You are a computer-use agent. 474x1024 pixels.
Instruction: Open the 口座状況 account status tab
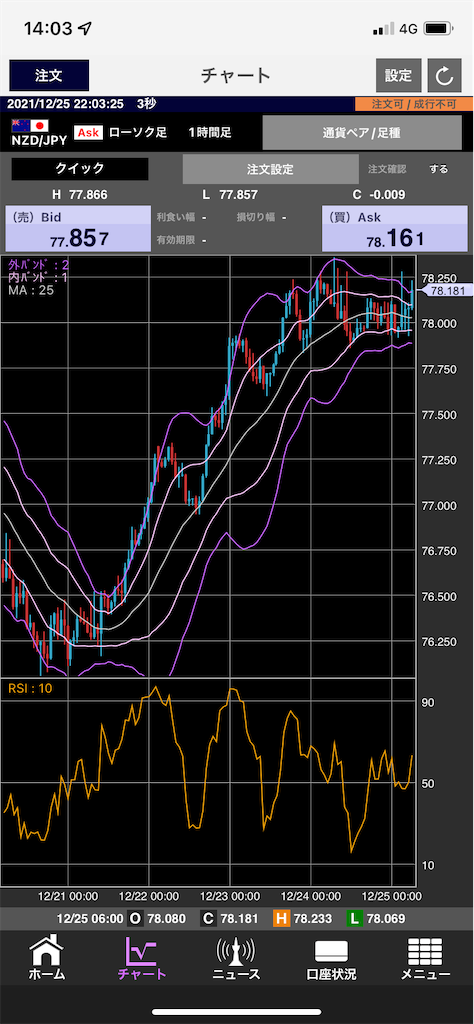click(x=331, y=957)
